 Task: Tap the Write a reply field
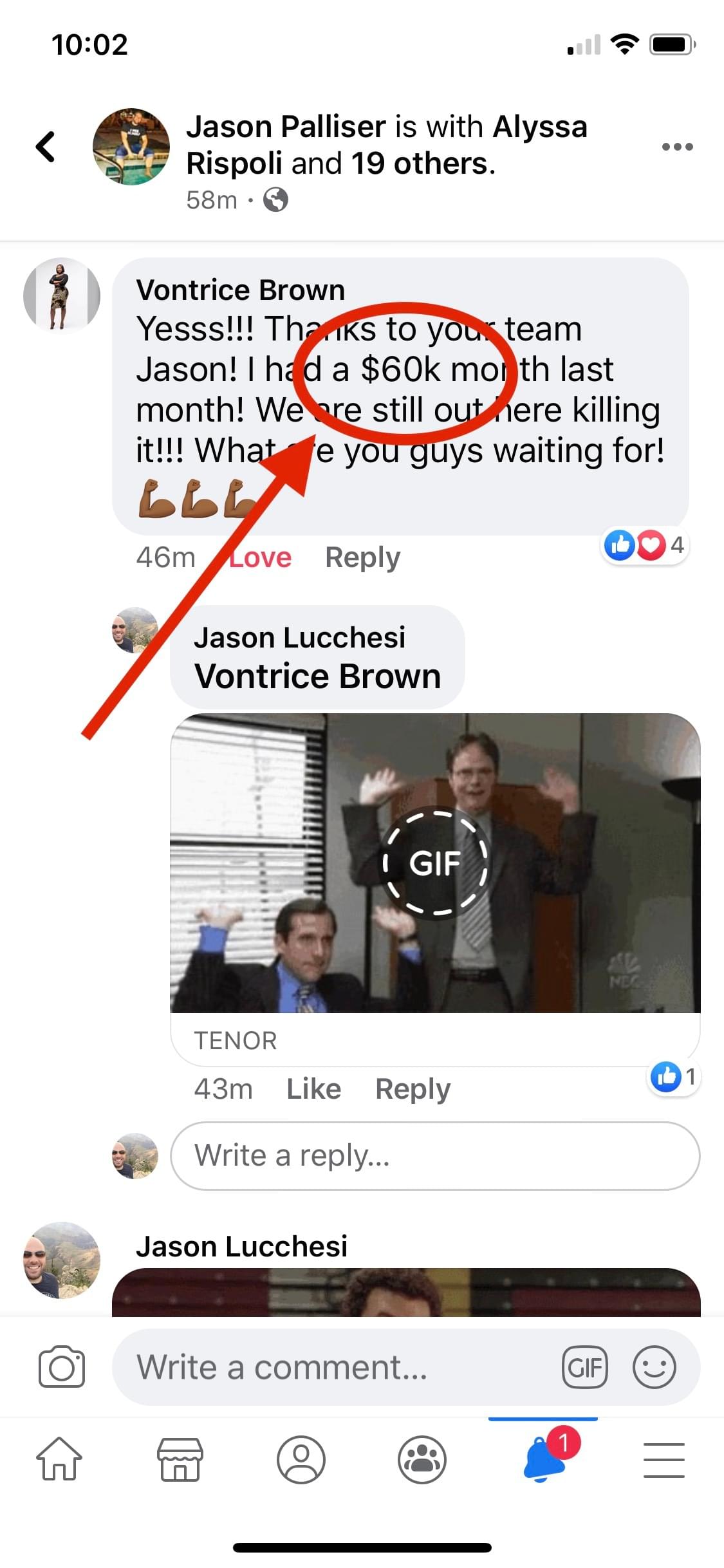click(435, 1156)
